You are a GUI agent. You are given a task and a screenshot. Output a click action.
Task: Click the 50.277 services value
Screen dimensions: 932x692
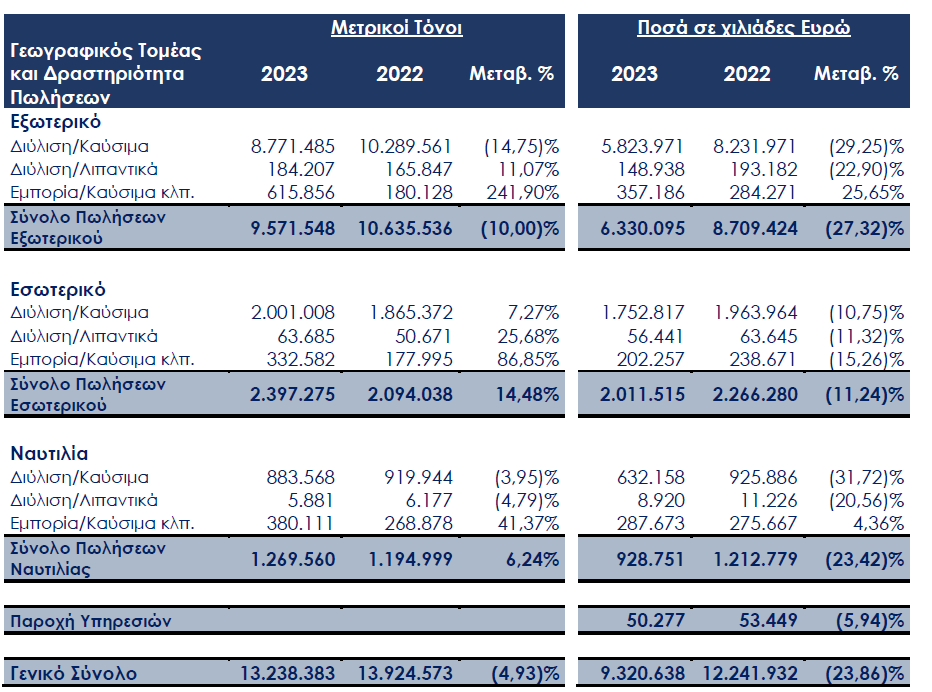point(657,621)
